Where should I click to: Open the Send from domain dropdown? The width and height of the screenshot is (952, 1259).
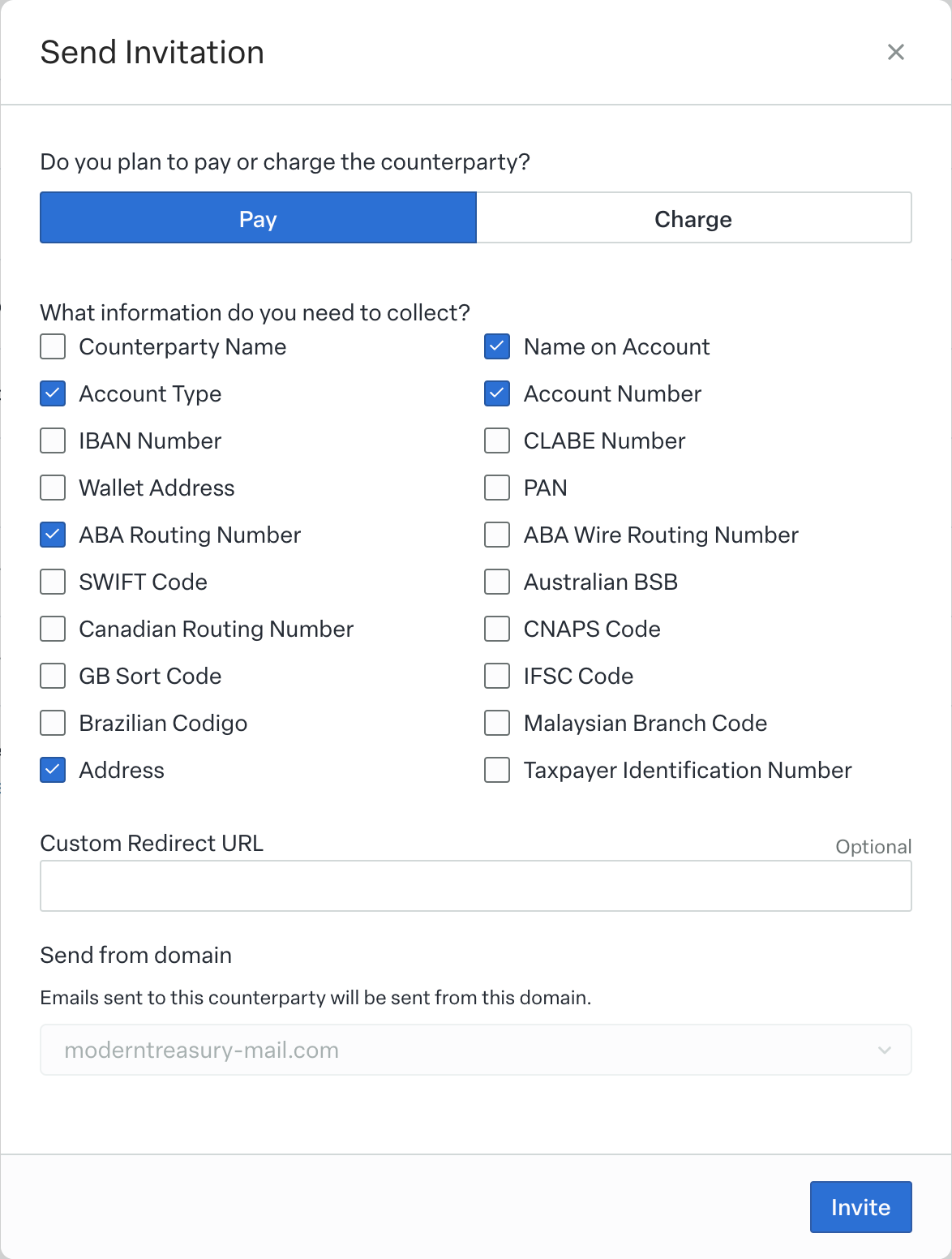tap(476, 1050)
